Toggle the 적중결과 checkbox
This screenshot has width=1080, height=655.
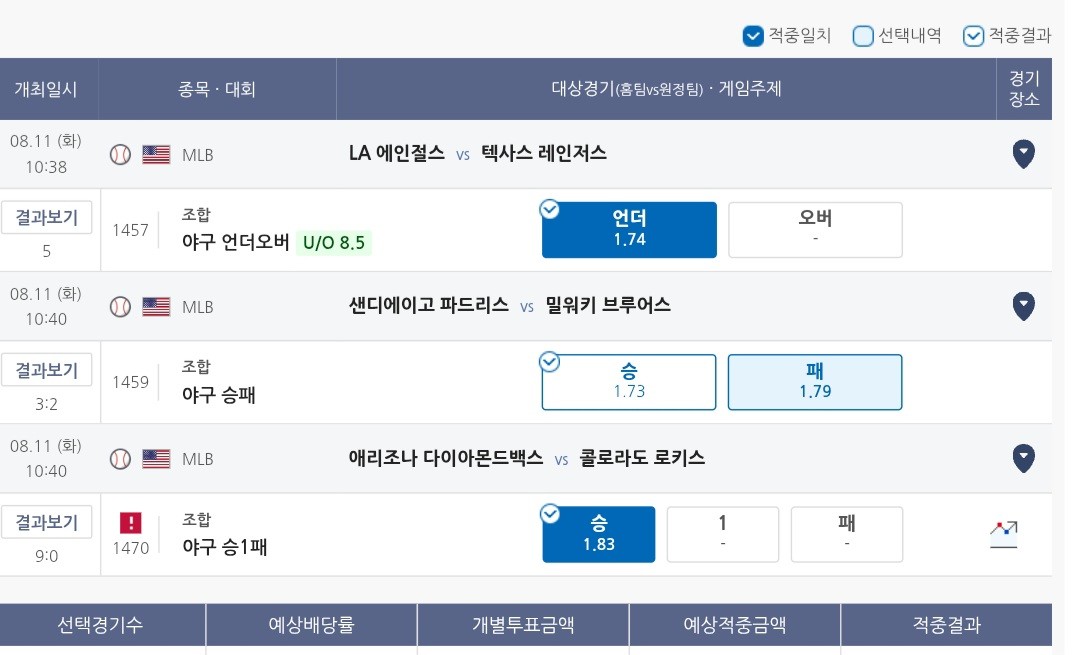click(973, 36)
